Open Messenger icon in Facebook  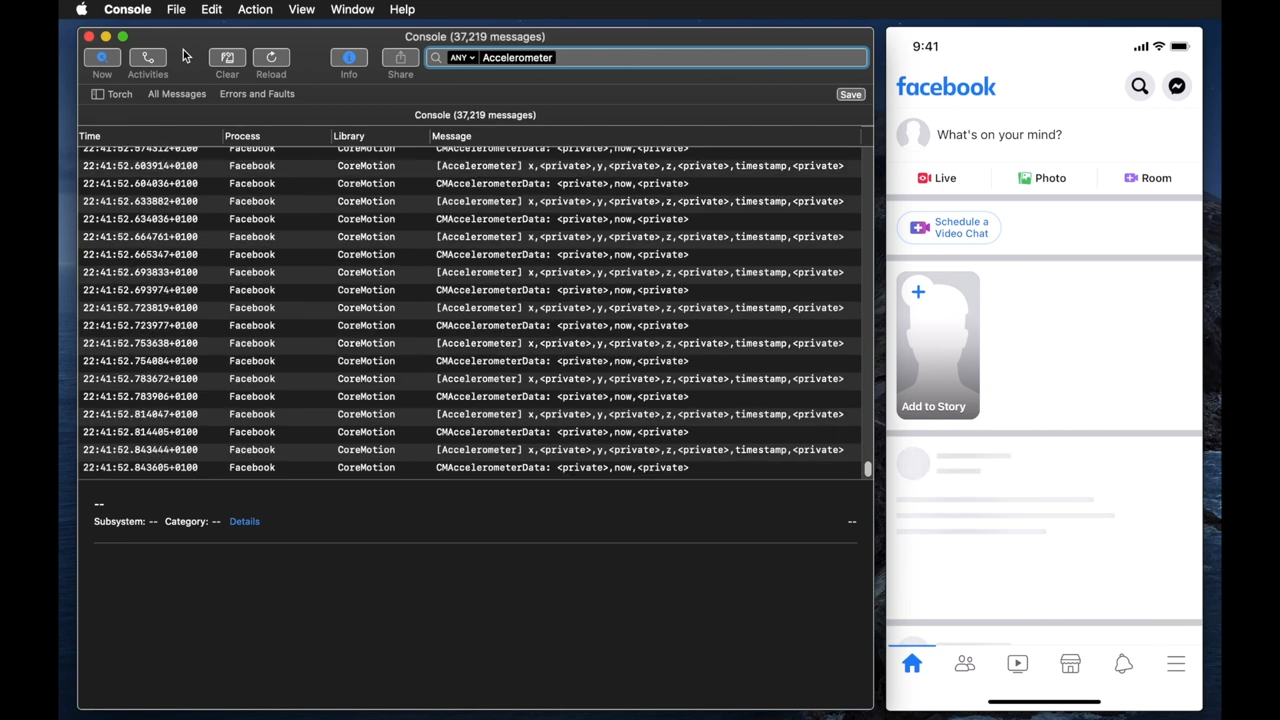pyautogui.click(x=1177, y=87)
